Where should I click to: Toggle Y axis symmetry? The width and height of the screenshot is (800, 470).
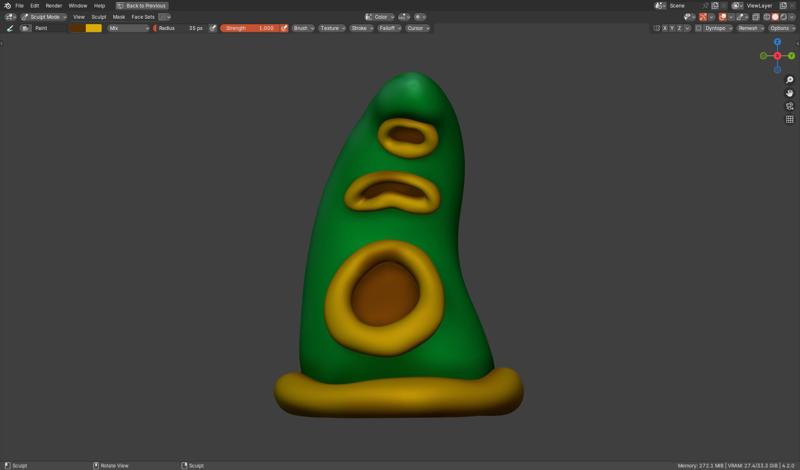pyautogui.click(x=672, y=28)
